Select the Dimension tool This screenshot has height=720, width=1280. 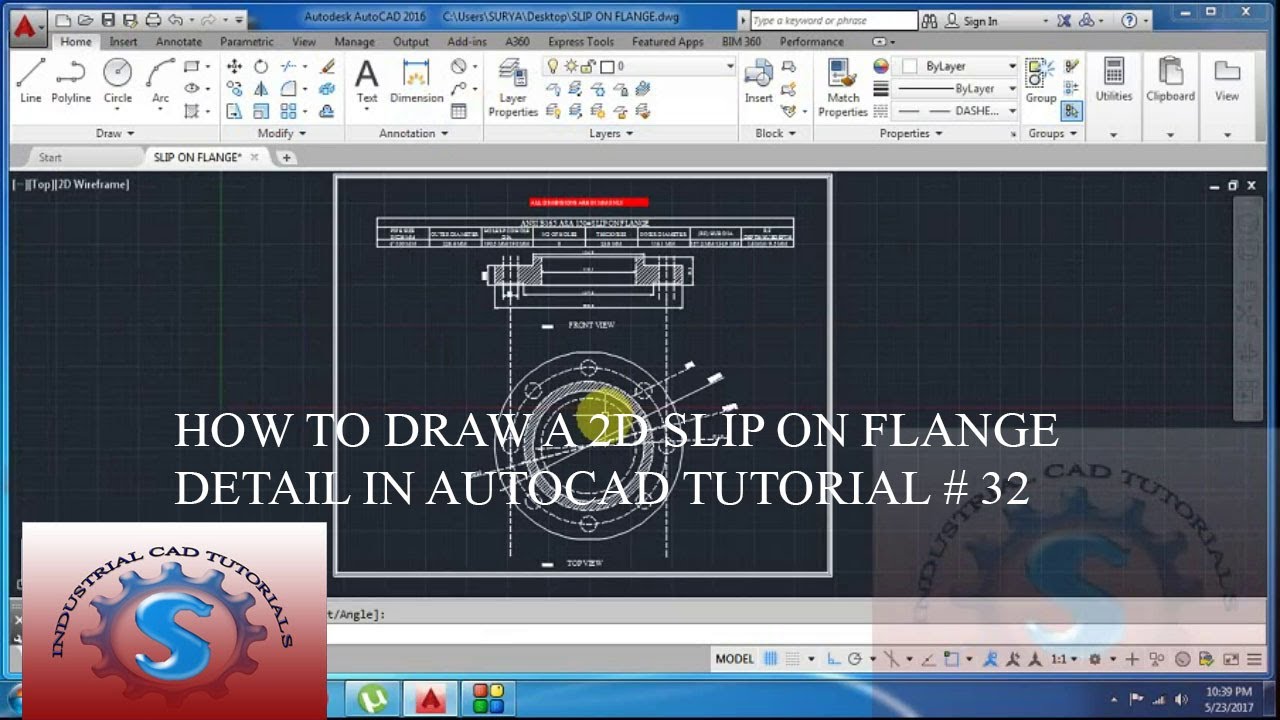[416, 80]
